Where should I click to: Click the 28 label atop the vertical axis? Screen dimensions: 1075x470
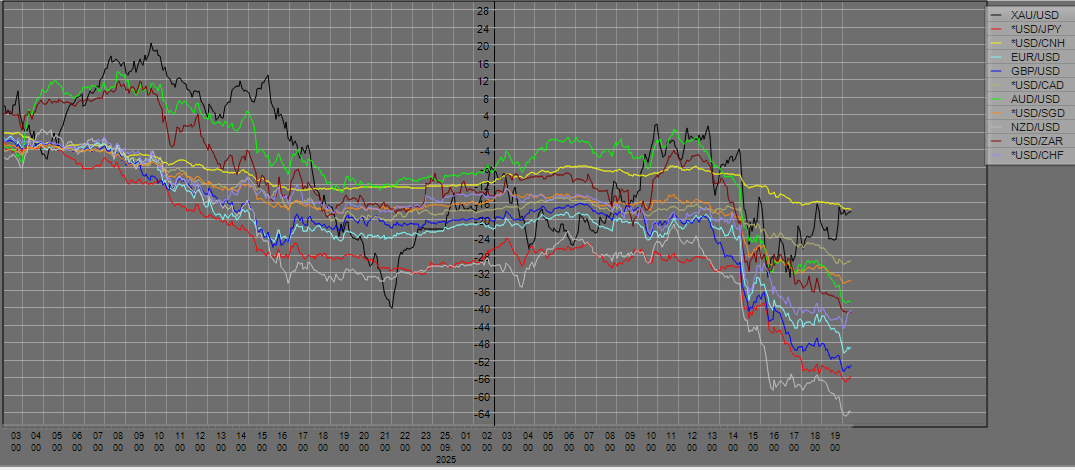(483, 11)
